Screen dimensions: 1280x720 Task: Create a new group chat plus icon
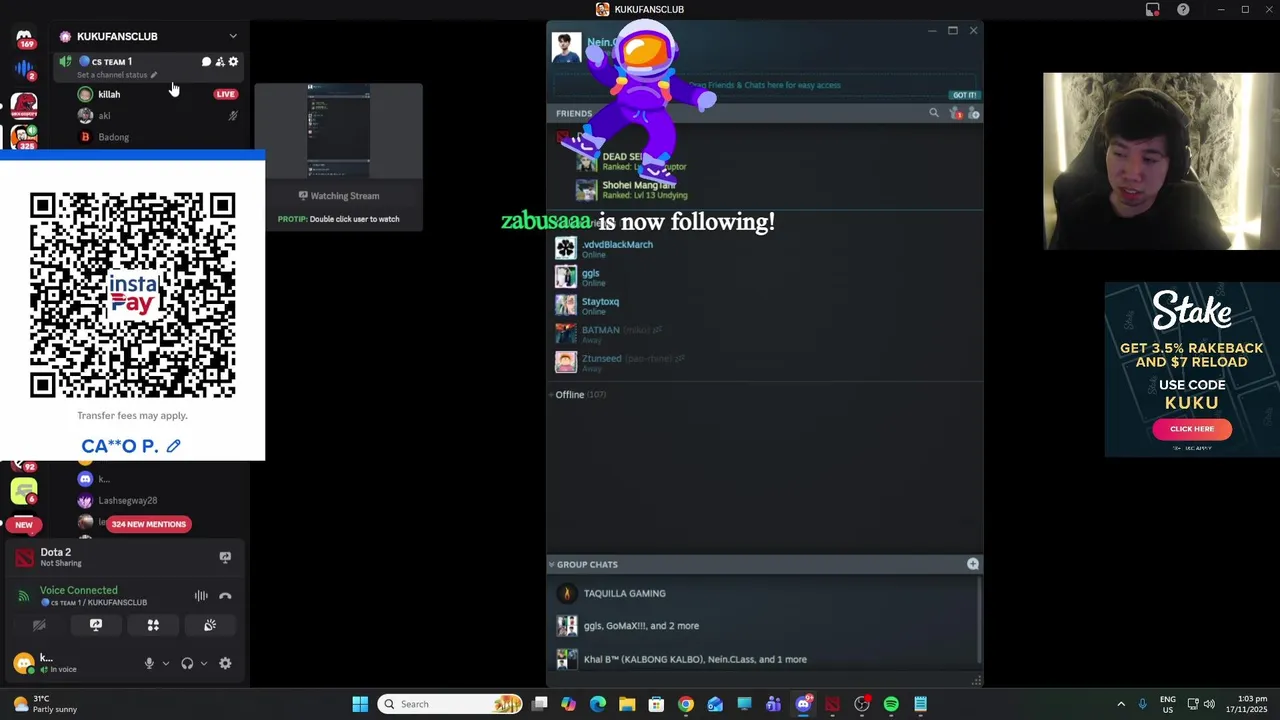tap(973, 564)
